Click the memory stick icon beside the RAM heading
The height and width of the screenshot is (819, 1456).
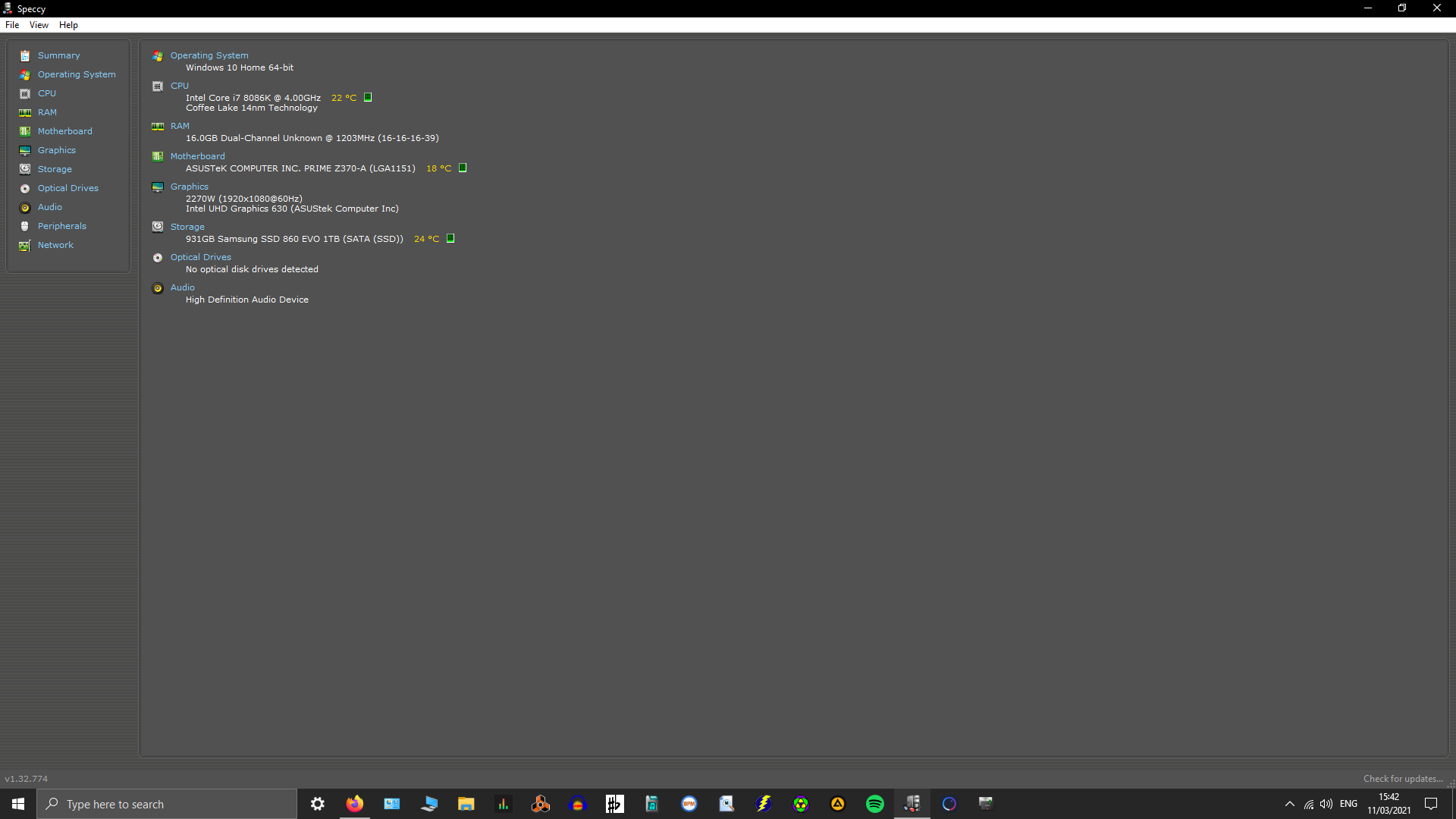tap(158, 127)
